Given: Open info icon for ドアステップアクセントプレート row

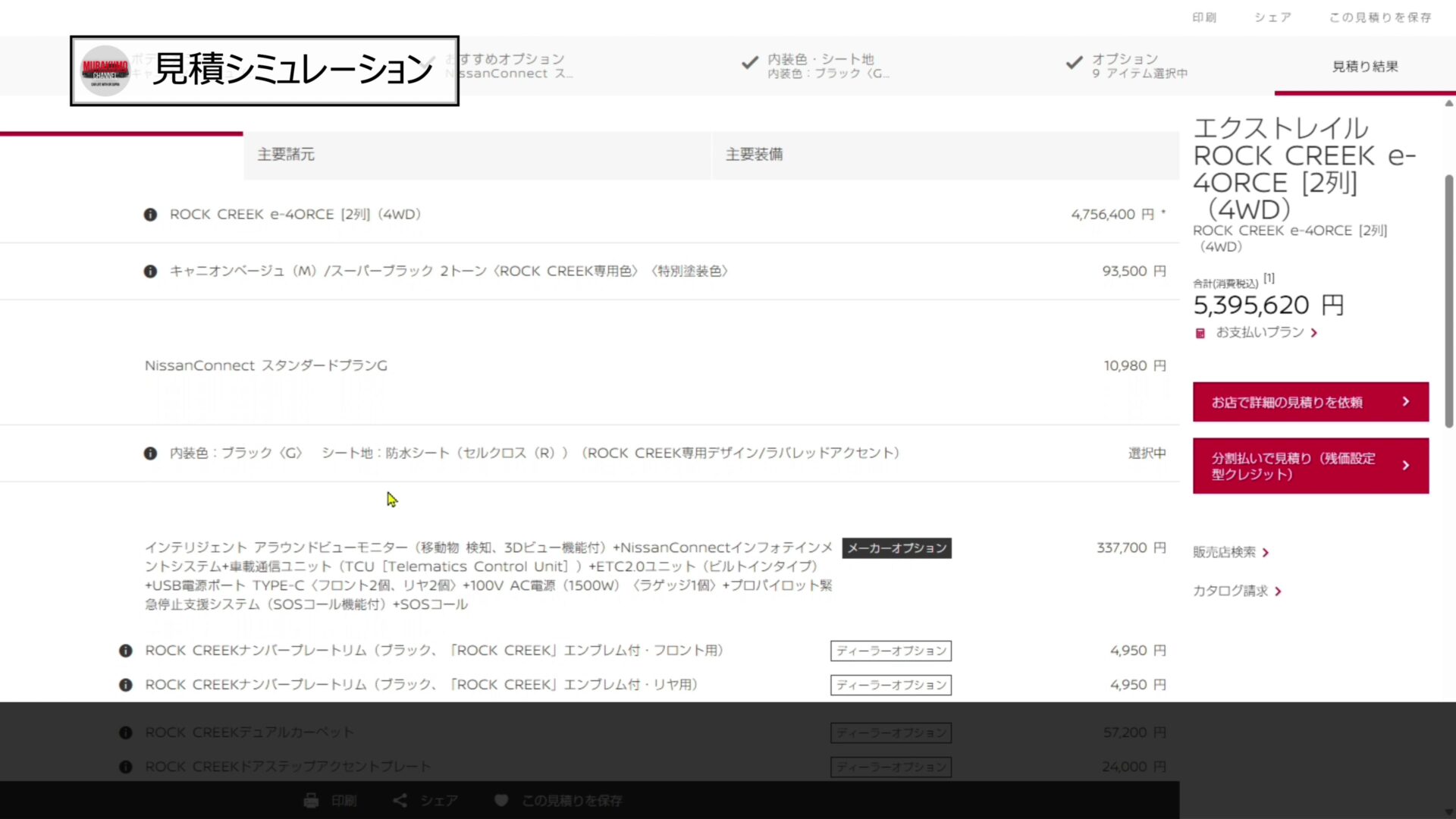Looking at the screenshot, I should pyautogui.click(x=126, y=767).
